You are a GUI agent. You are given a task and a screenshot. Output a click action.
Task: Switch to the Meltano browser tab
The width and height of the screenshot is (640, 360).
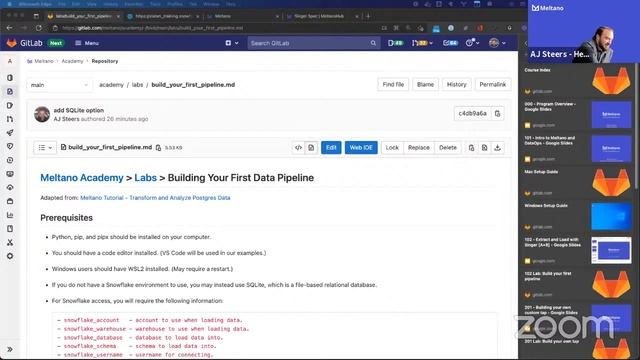tap(242, 16)
